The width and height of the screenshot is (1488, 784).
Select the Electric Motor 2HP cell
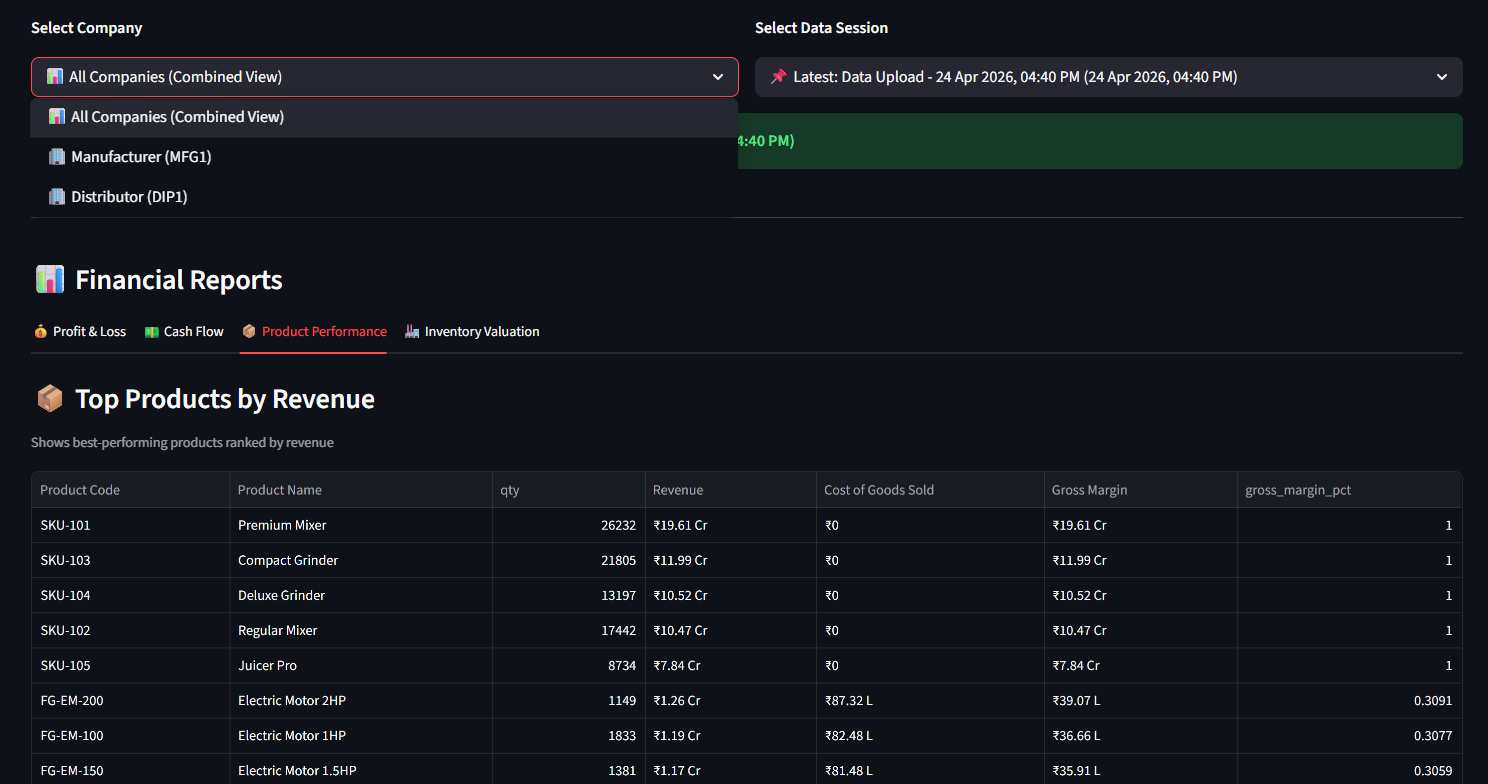pyautogui.click(x=361, y=700)
